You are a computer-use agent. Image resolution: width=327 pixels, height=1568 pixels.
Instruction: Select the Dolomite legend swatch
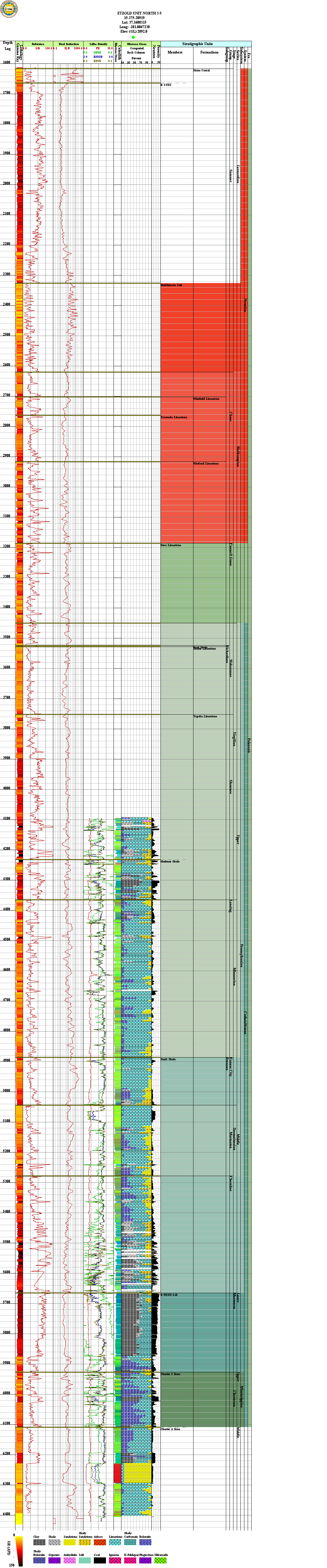(x=145, y=1543)
